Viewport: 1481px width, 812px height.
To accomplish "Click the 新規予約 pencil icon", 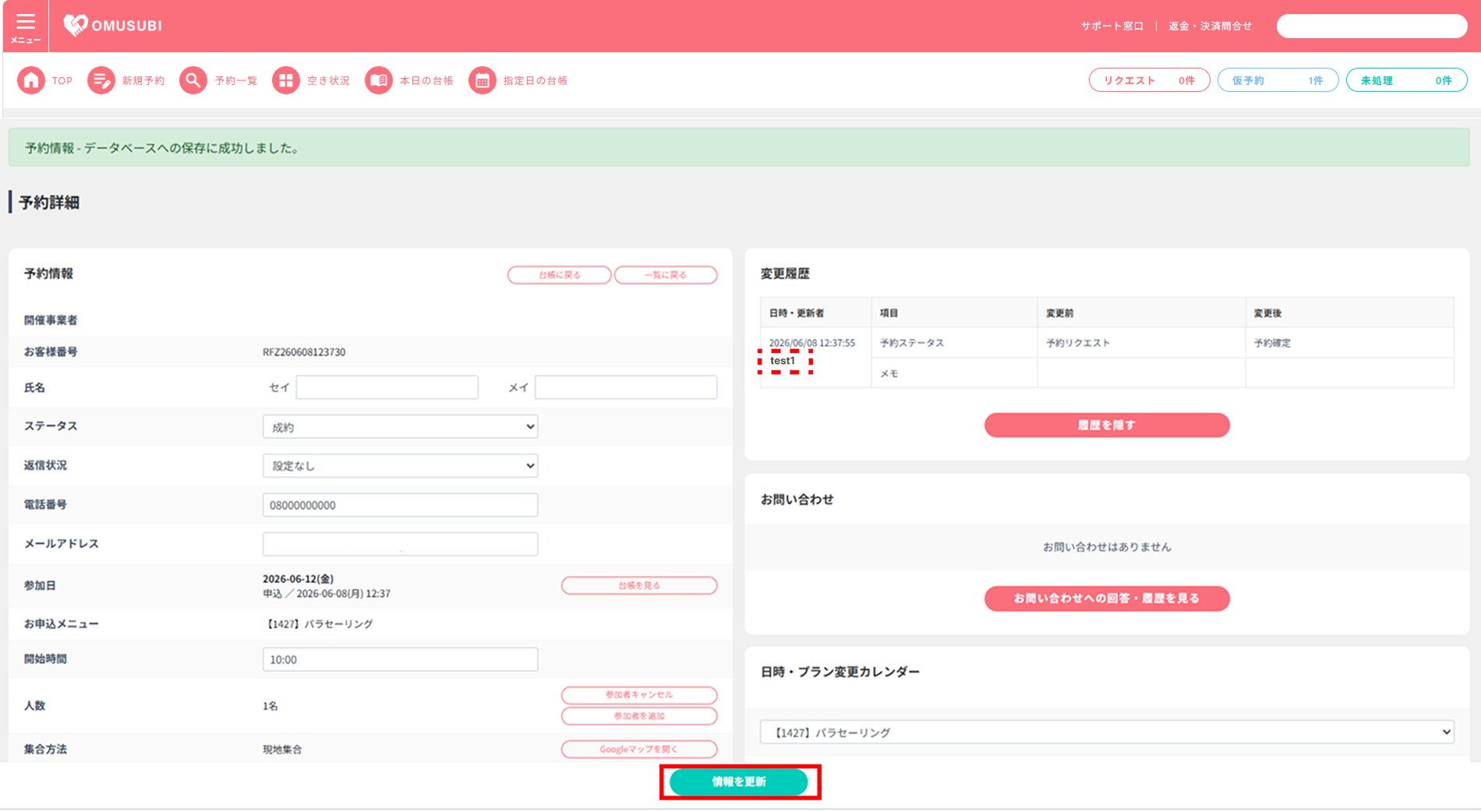I will click(101, 80).
